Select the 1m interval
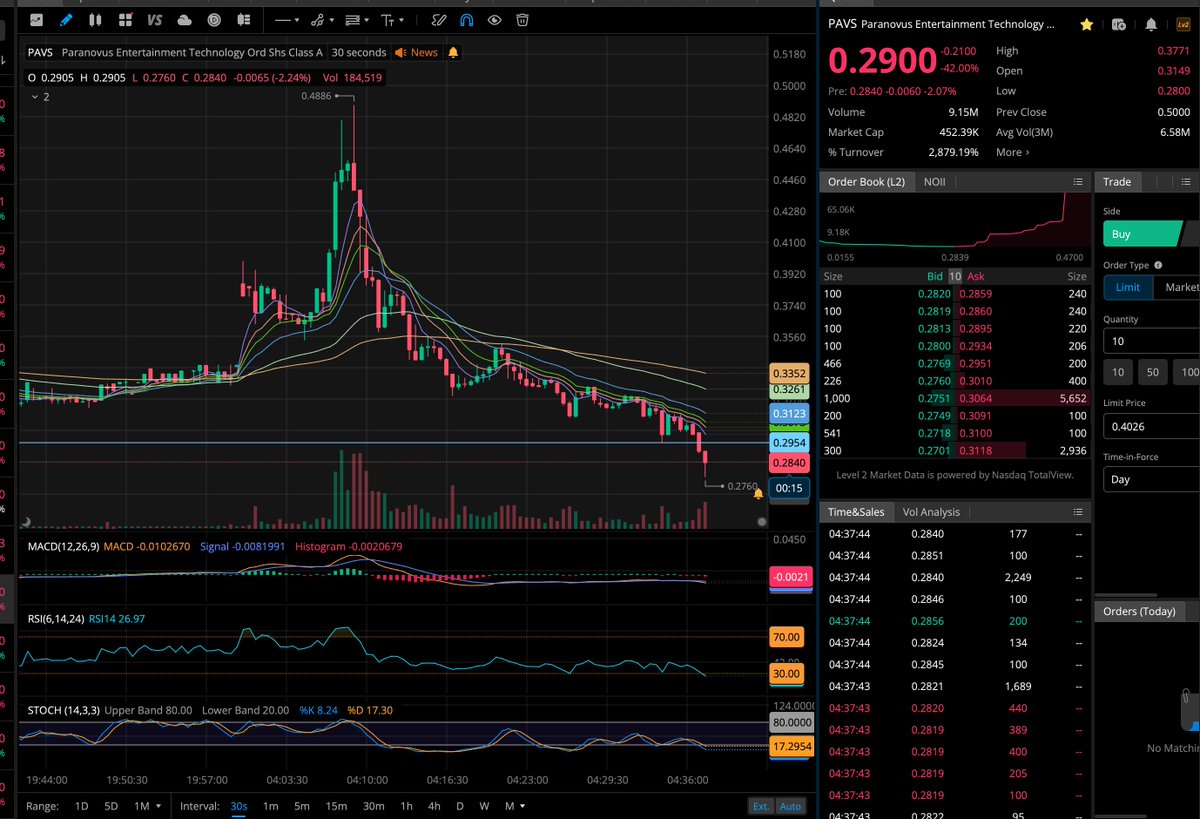 (270, 806)
